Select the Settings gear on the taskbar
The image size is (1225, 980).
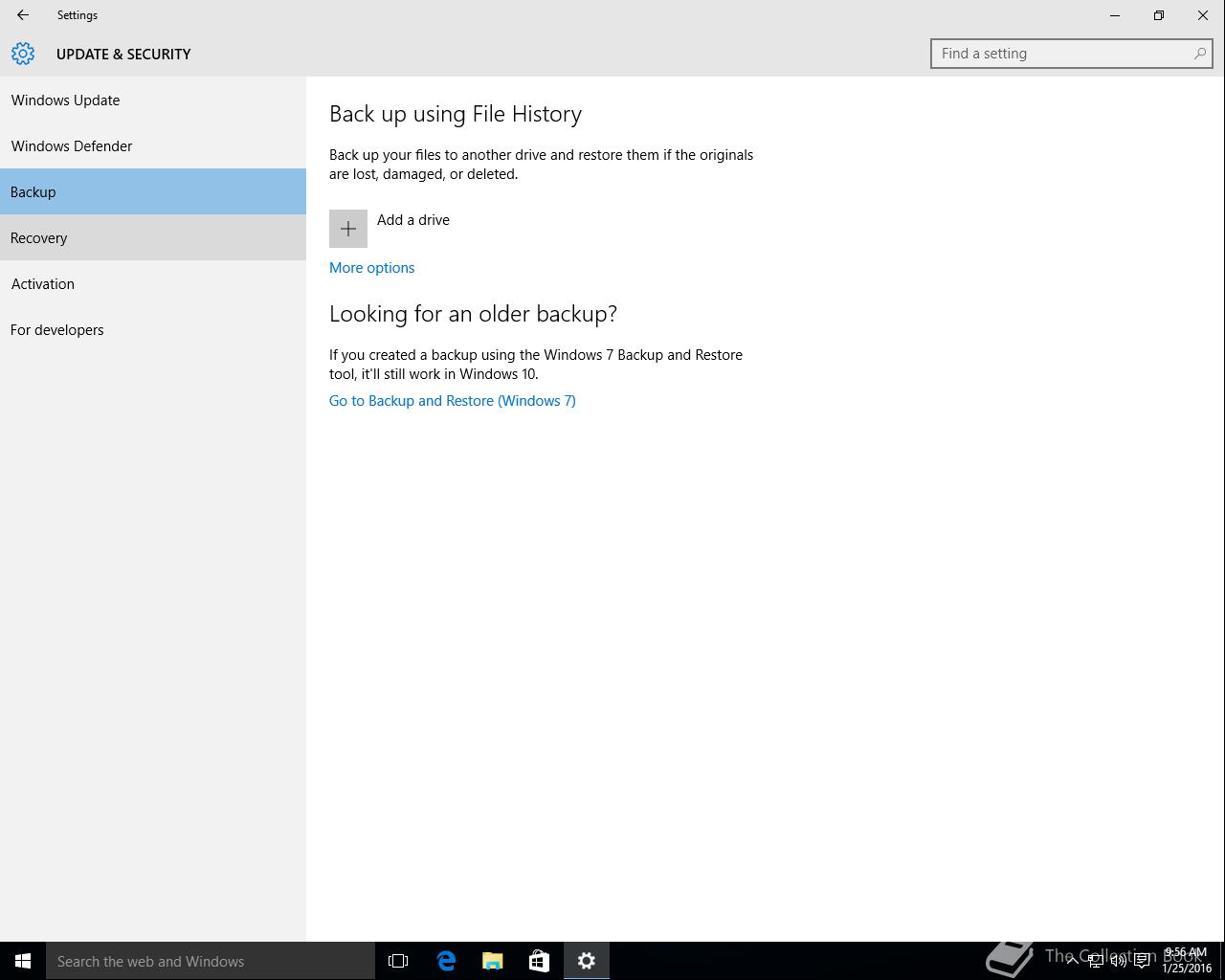pos(587,961)
